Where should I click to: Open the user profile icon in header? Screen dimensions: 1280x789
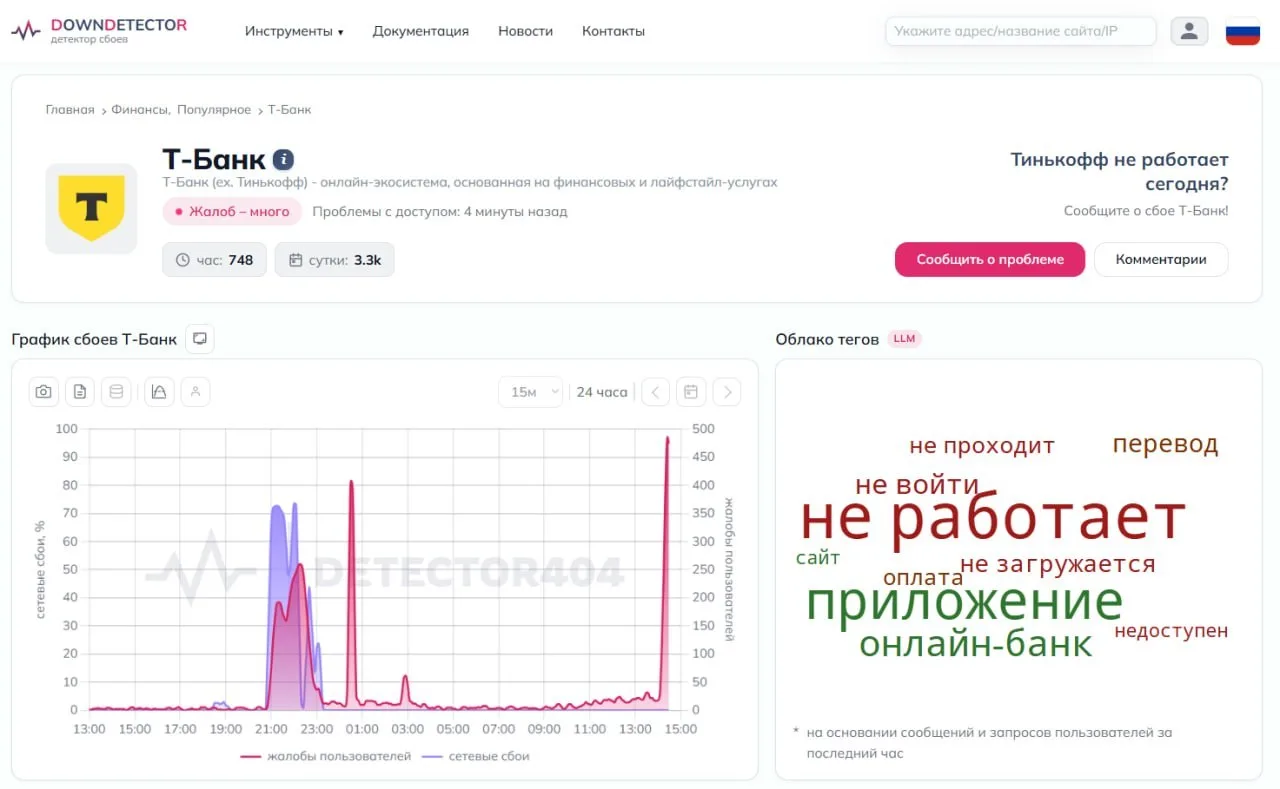(1189, 31)
